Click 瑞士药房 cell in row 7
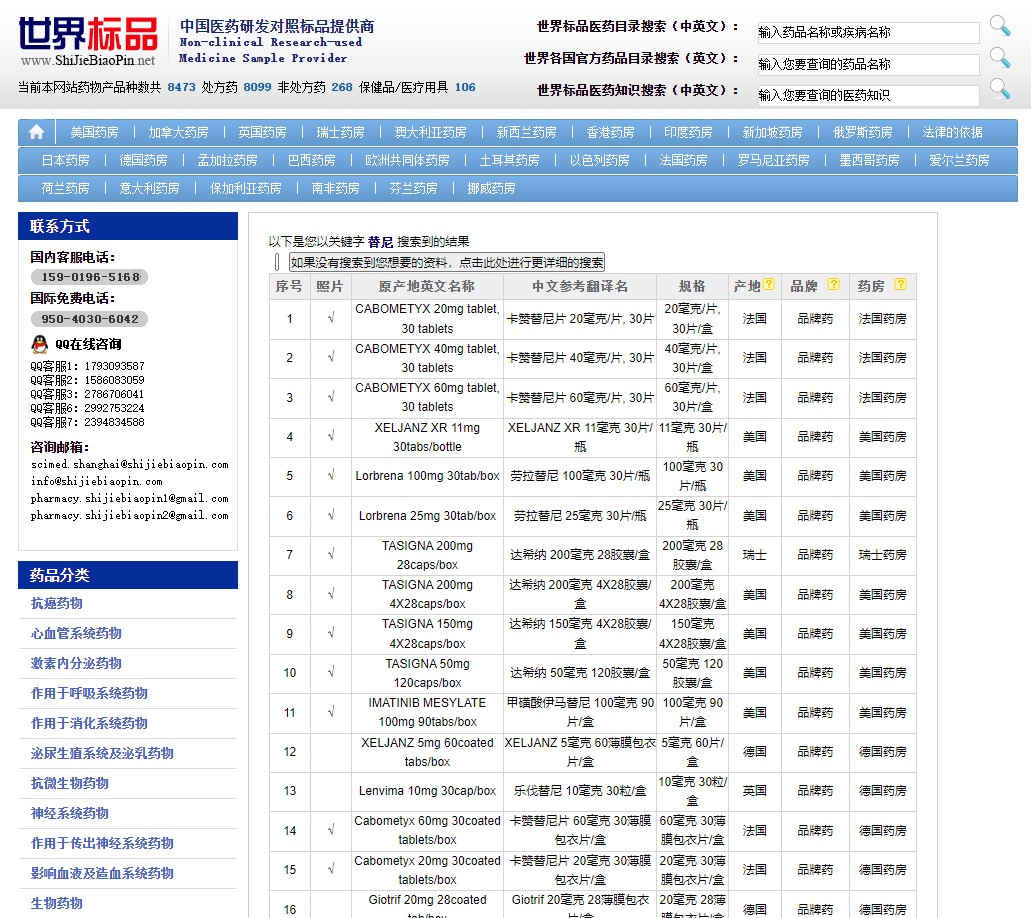 (882, 555)
